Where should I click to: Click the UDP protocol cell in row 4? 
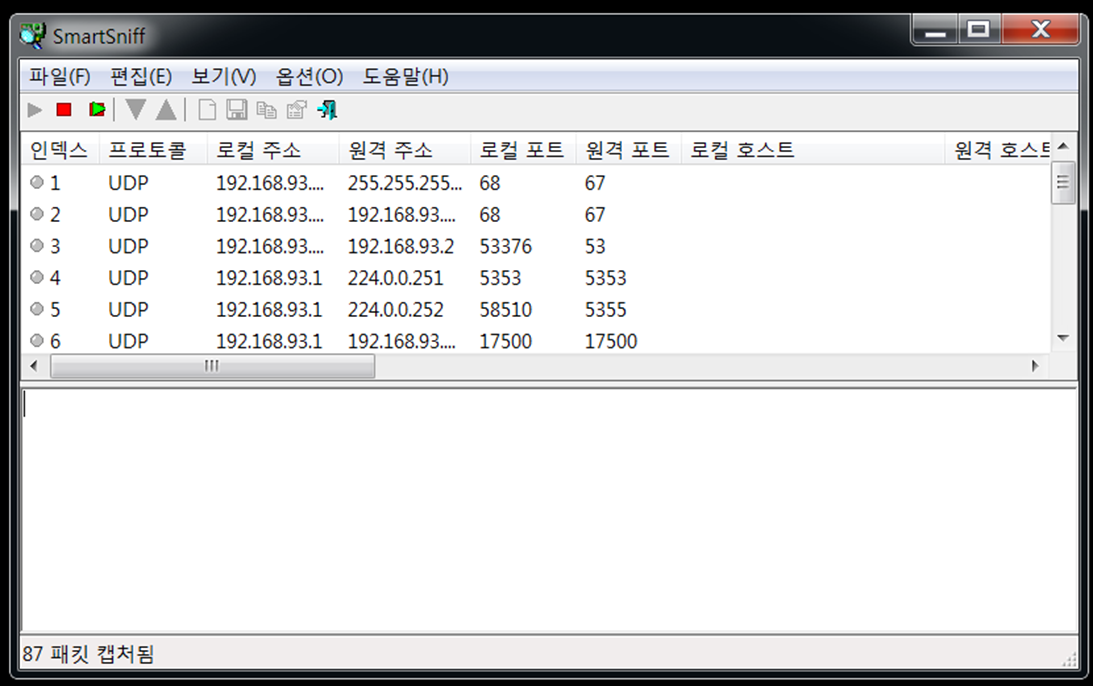point(128,278)
